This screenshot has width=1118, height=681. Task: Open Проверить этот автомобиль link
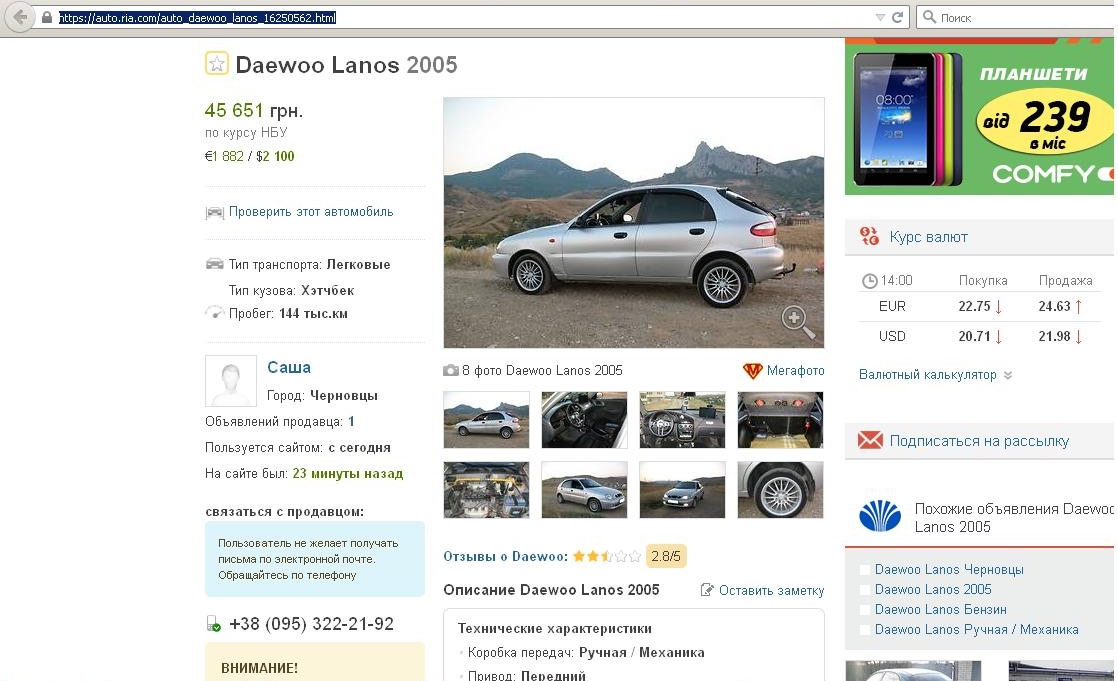point(311,212)
